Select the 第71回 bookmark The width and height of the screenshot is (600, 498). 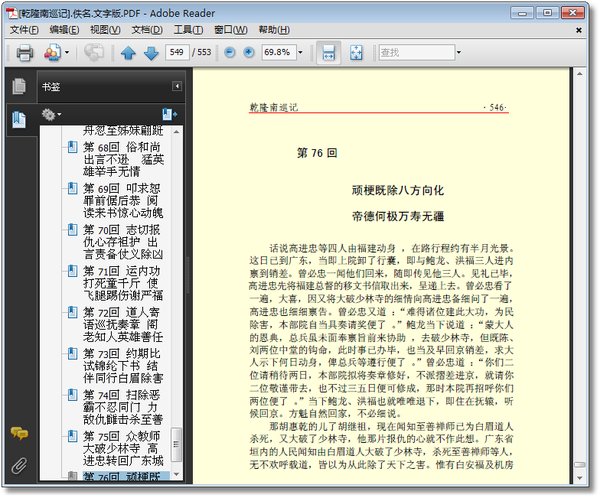pyautogui.click(x=123, y=283)
